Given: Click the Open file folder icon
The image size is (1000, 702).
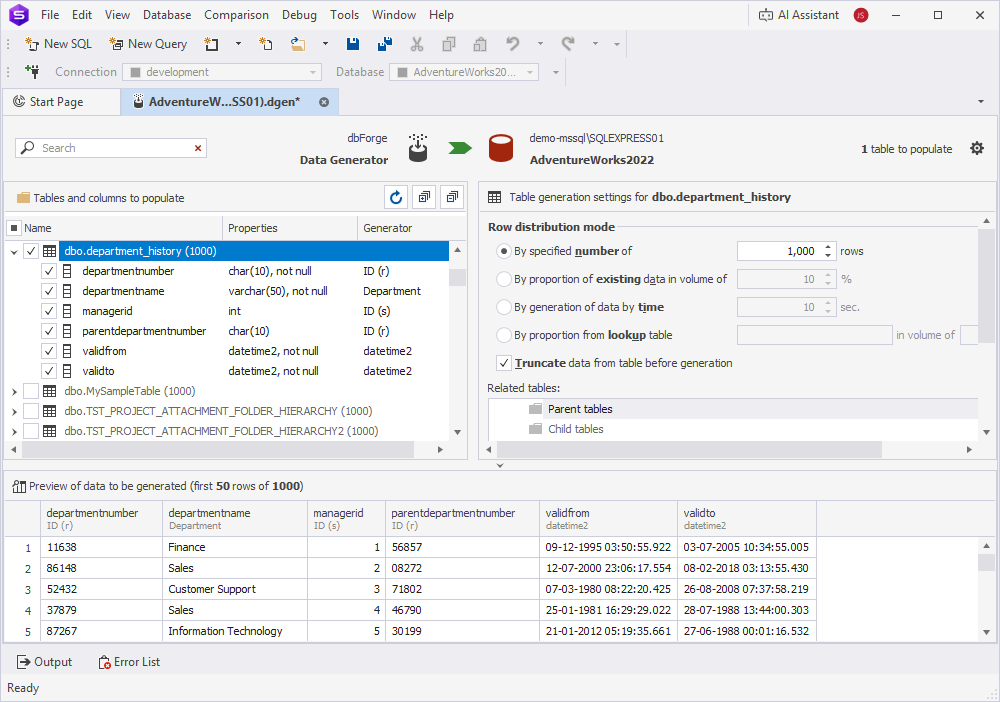Looking at the screenshot, I should point(298,44).
